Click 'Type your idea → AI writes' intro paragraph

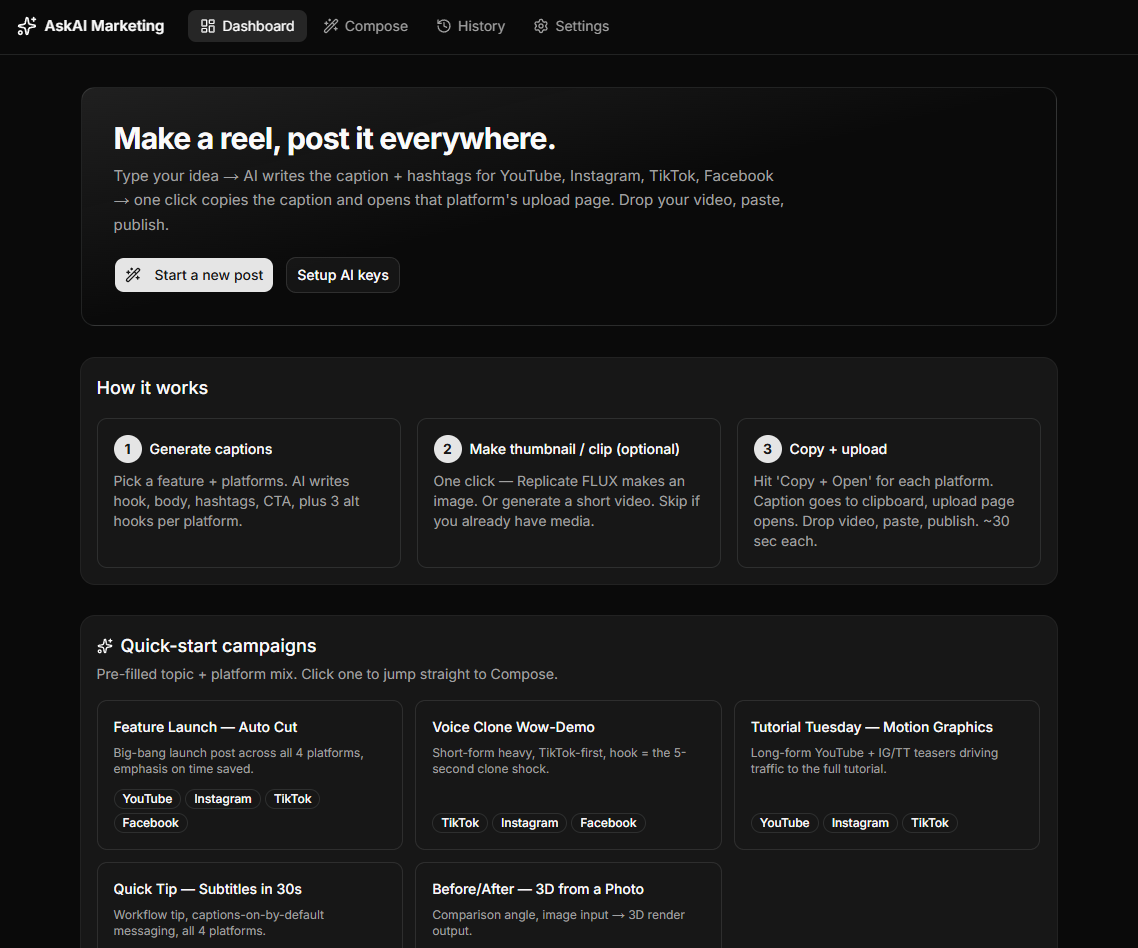(449, 200)
